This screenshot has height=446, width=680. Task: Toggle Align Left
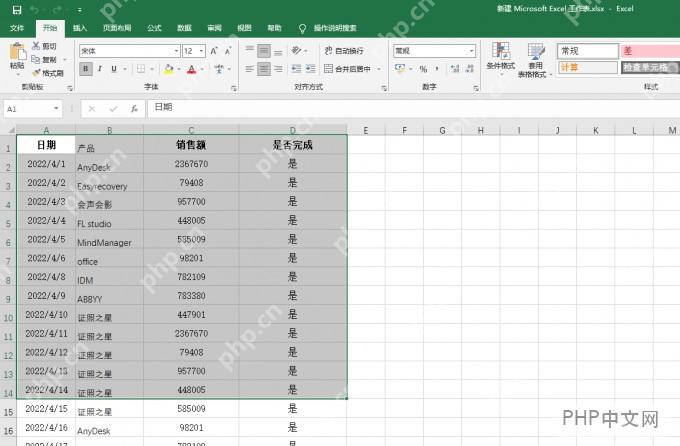(x=249, y=69)
